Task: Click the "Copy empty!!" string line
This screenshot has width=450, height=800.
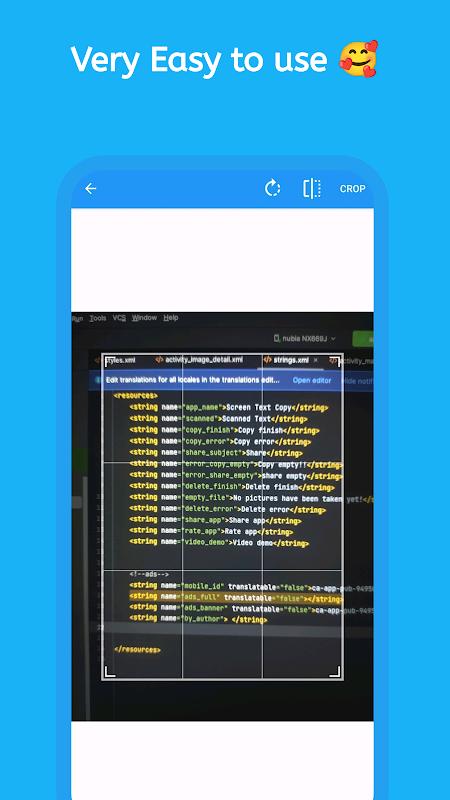Action: tap(236, 464)
